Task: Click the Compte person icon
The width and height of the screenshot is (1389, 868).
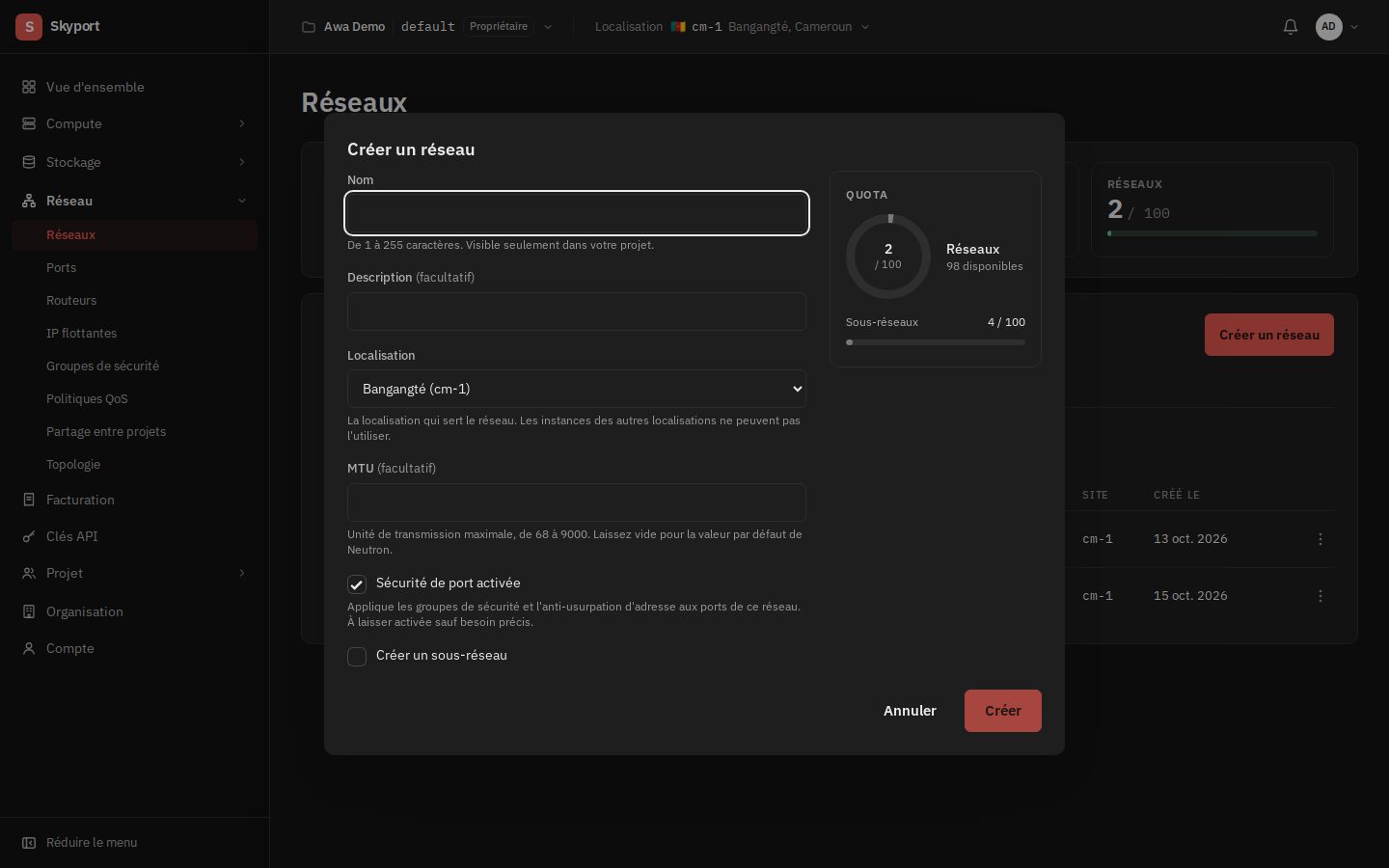Action: pyautogui.click(x=29, y=648)
